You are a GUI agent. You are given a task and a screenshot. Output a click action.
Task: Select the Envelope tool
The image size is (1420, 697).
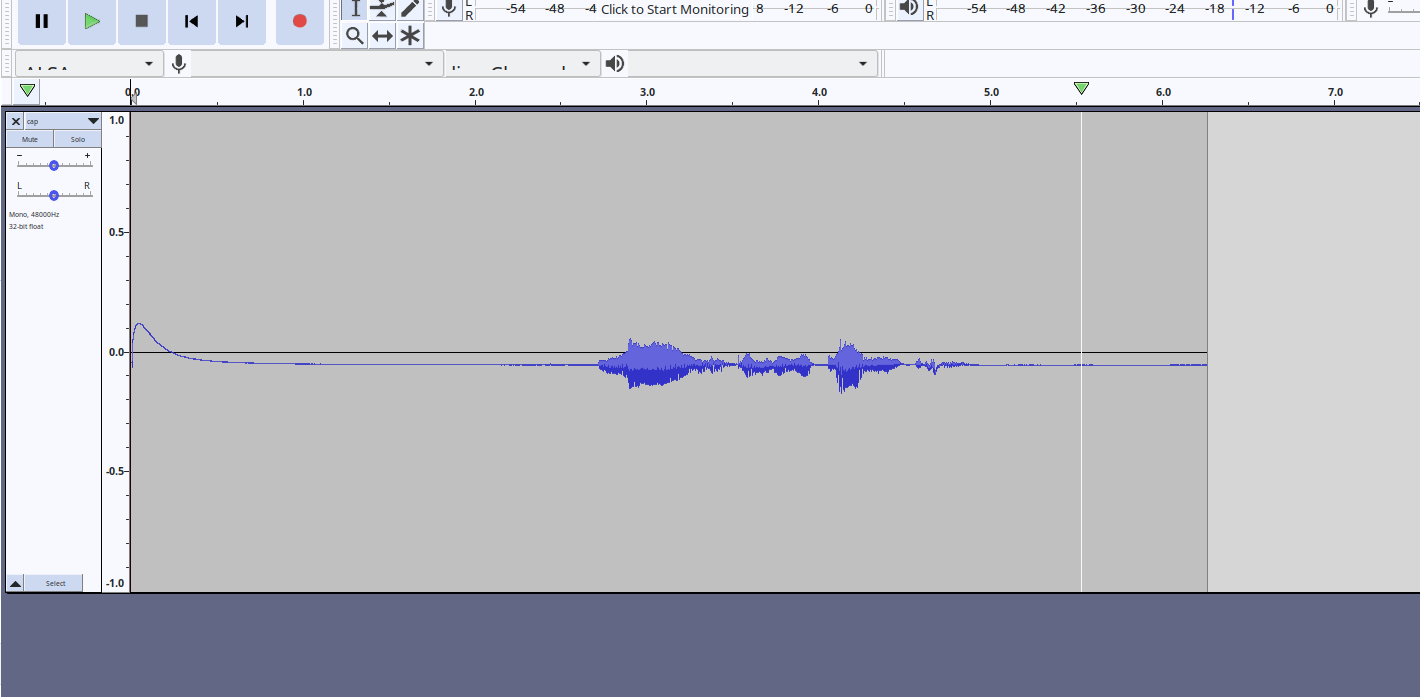(382, 9)
